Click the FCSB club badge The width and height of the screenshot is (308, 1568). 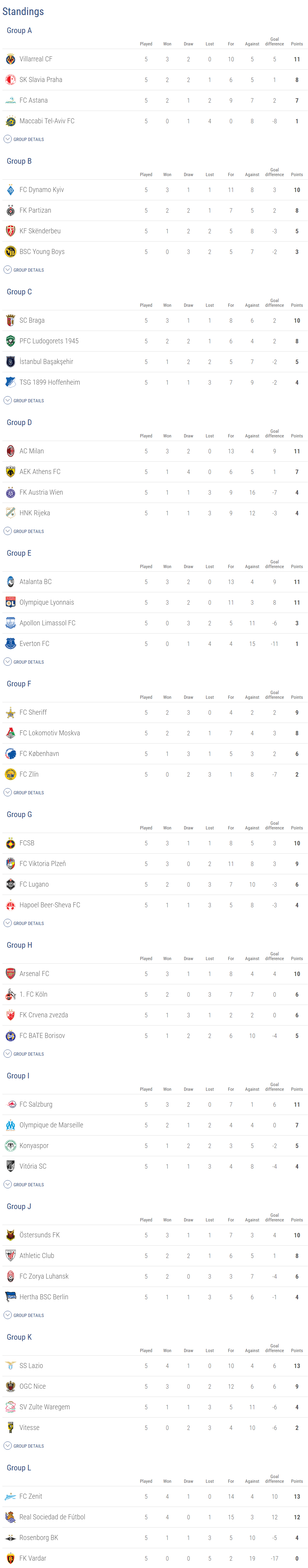(10, 843)
